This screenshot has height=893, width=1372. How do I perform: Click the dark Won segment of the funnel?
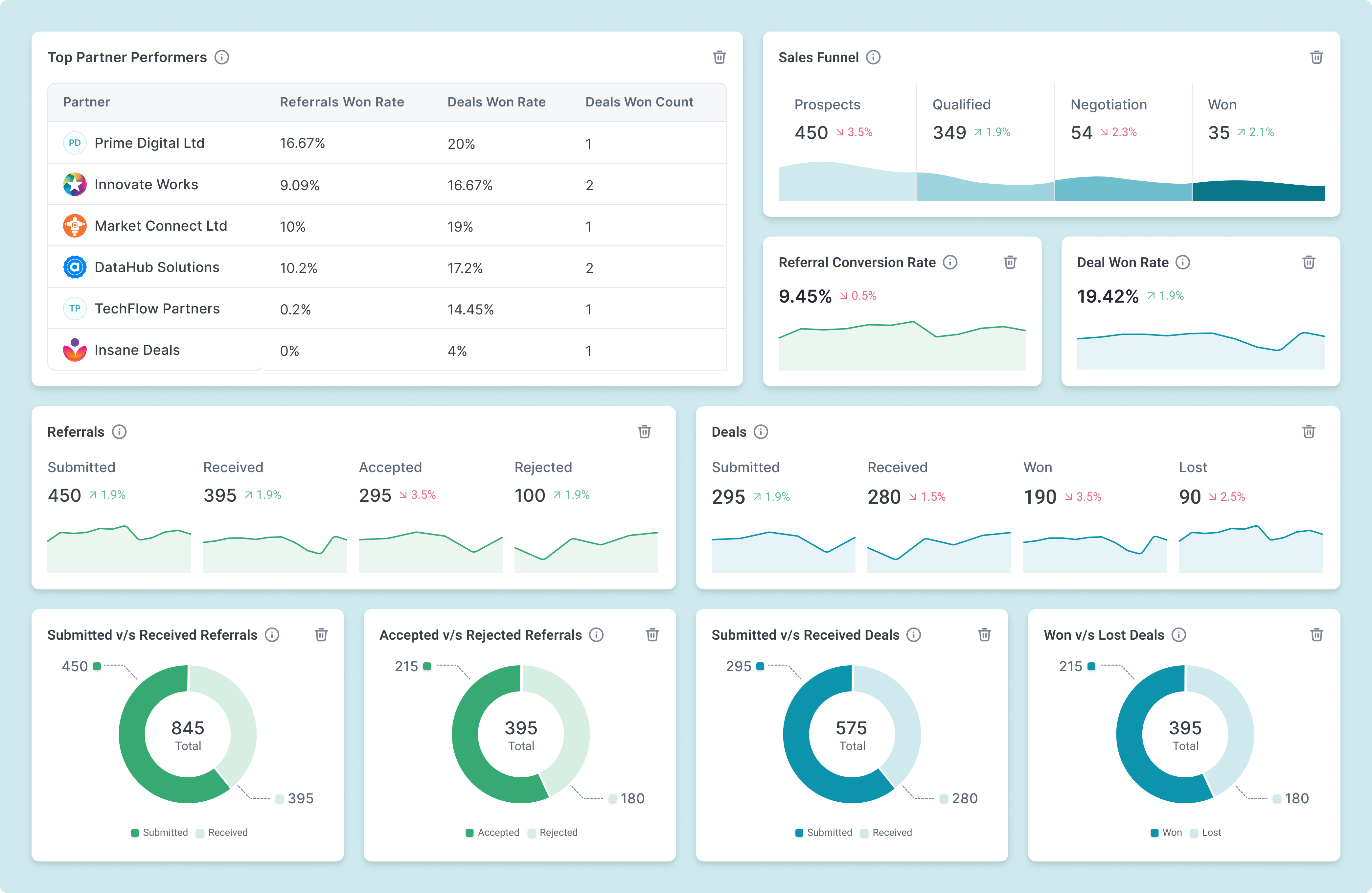1258,192
